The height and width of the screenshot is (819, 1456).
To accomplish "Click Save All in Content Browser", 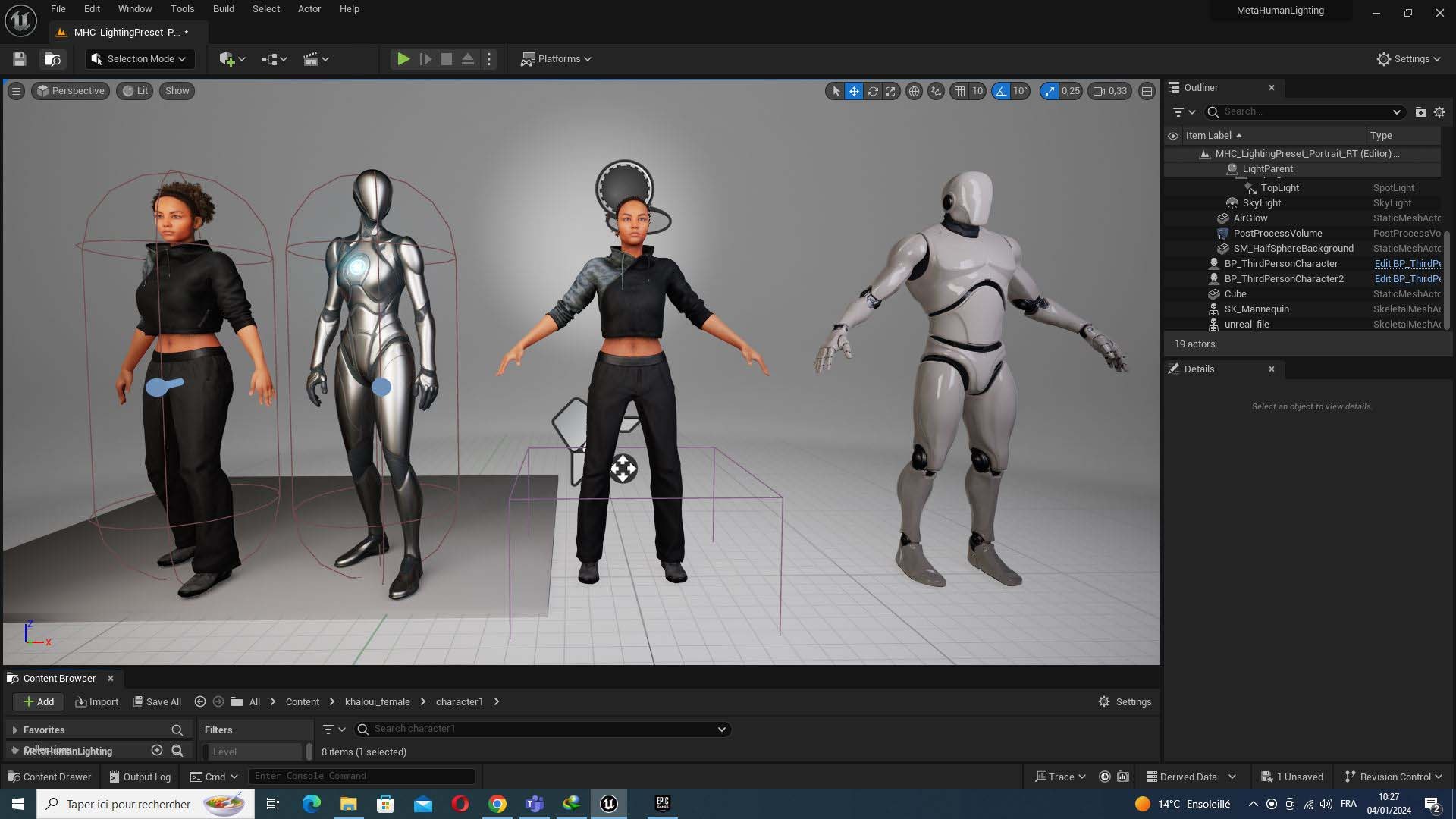I will [x=157, y=702].
